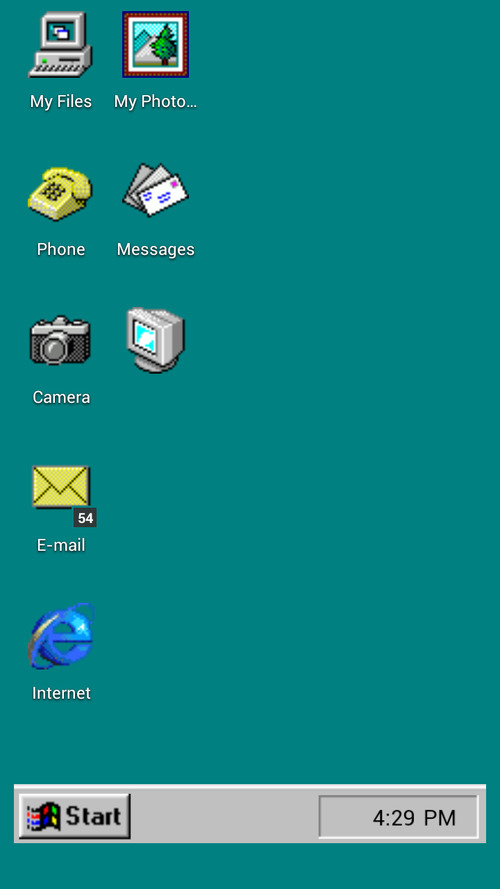This screenshot has width=500, height=889.
Task: Select the "E-mail" text label
Action: [x=61, y=545]
